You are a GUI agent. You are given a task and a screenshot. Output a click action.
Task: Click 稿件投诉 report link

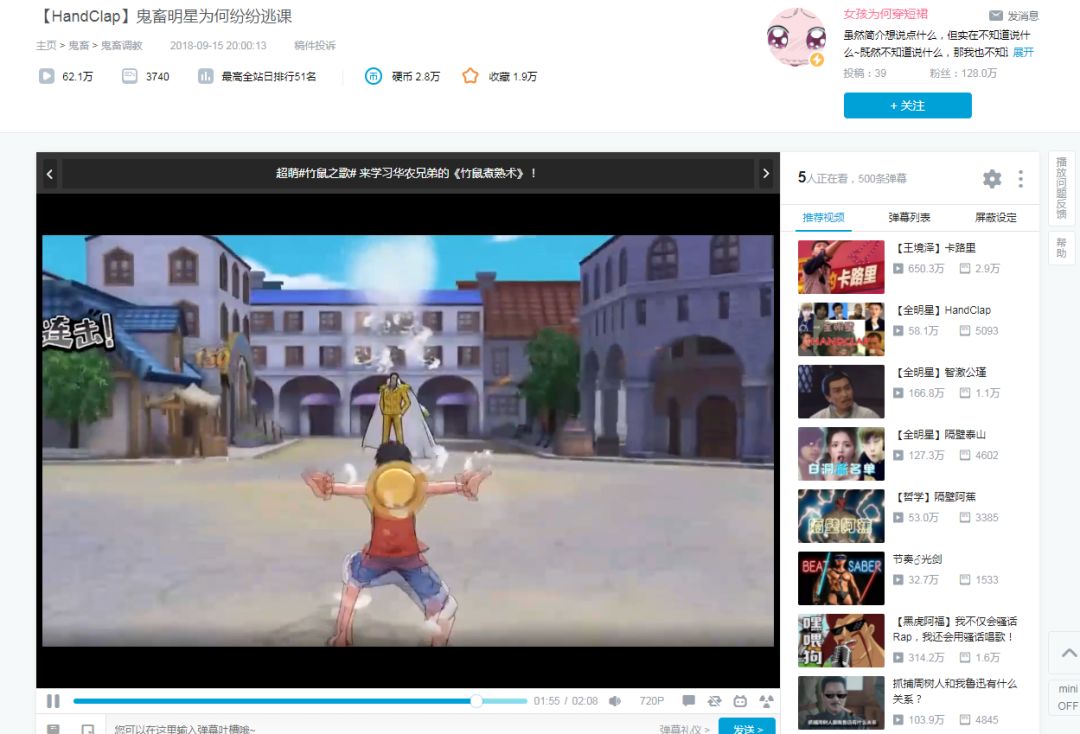coord(315,45)
